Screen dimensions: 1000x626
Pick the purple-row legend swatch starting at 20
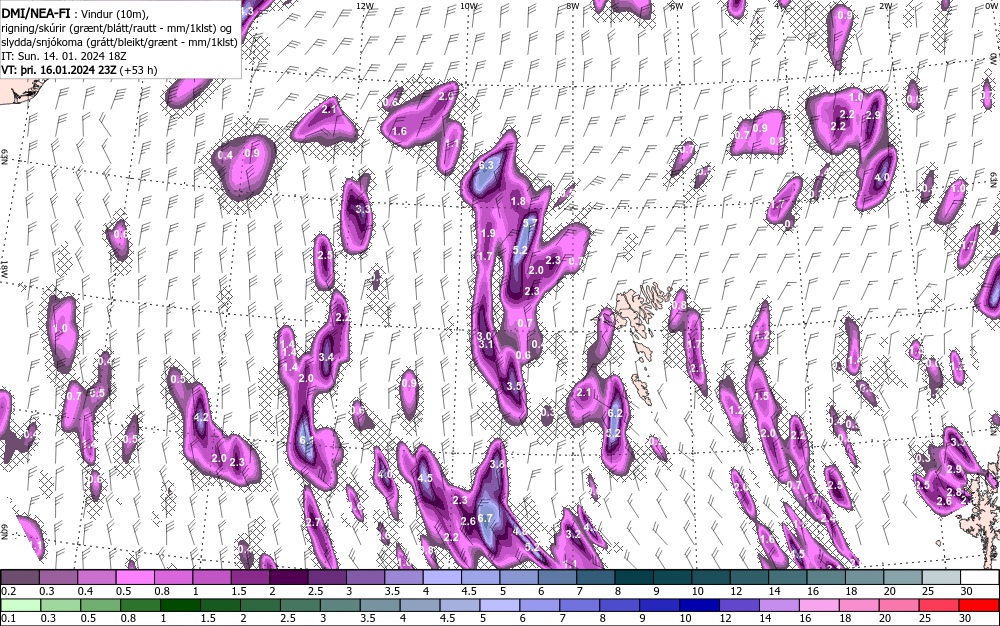coord(903,578)
